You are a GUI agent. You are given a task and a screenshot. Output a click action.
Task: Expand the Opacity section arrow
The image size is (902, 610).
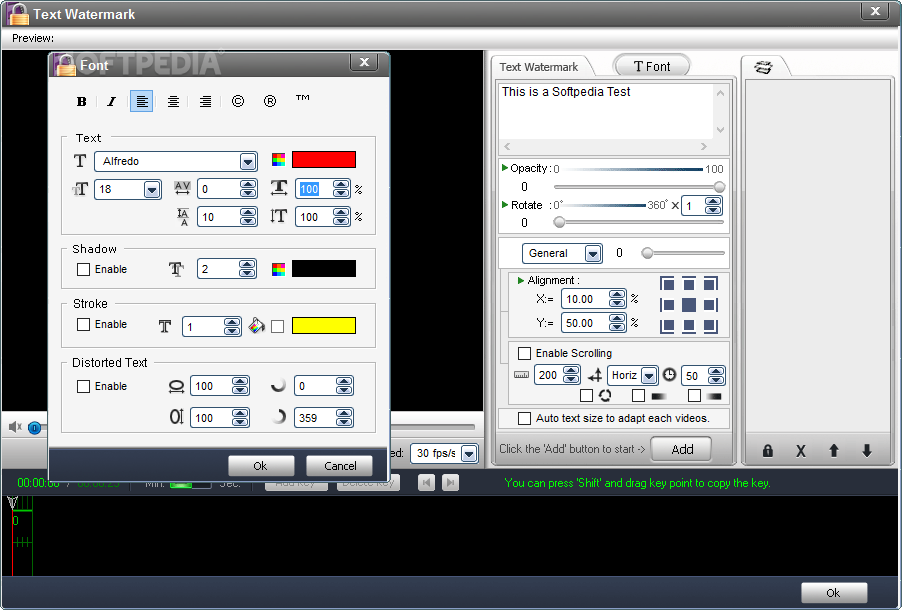click(x=504, y=168)
